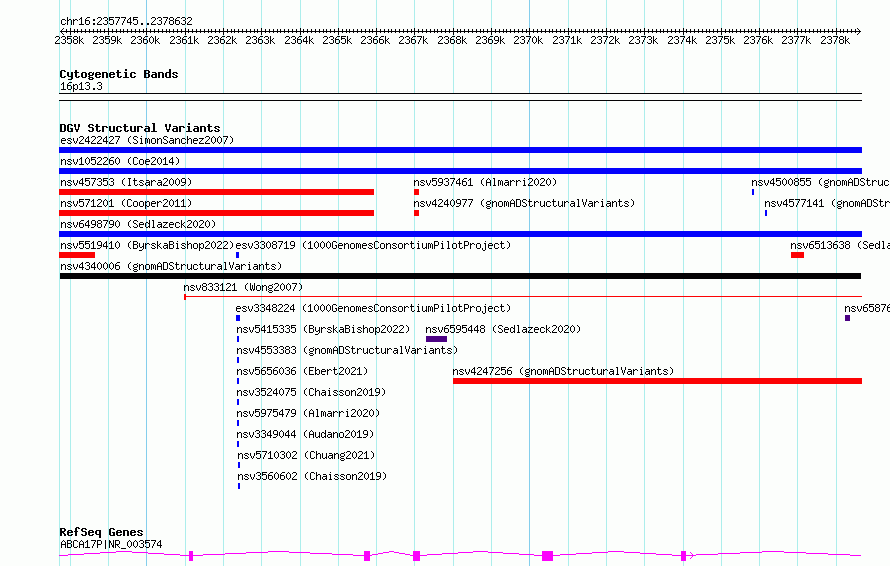This screenshot has height=566, width=890.
Task: Click the 16p13.3 cytogenetic band label
Action: point(81,86)
